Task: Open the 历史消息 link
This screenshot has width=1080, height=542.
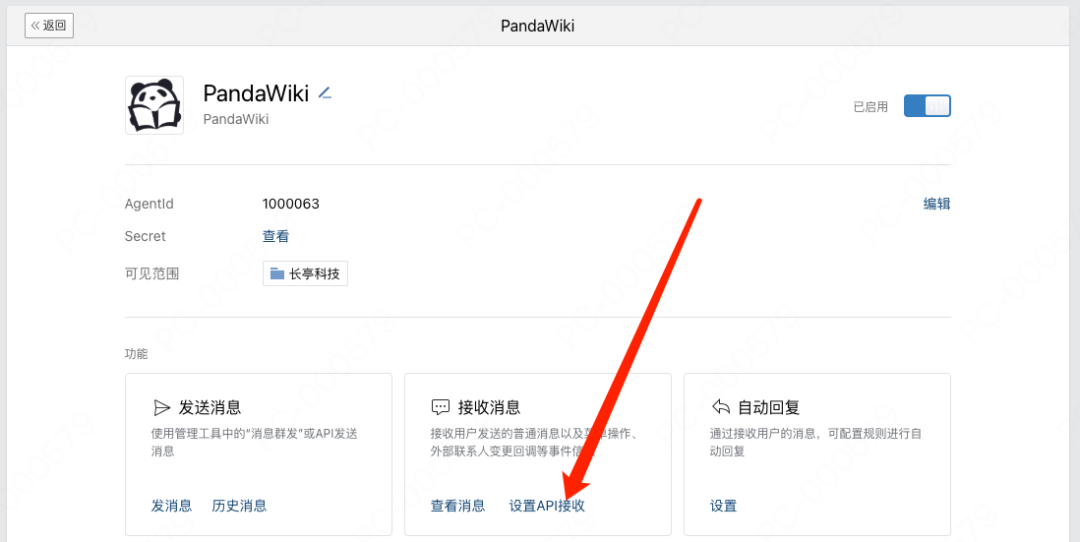Action: point(239,506)
